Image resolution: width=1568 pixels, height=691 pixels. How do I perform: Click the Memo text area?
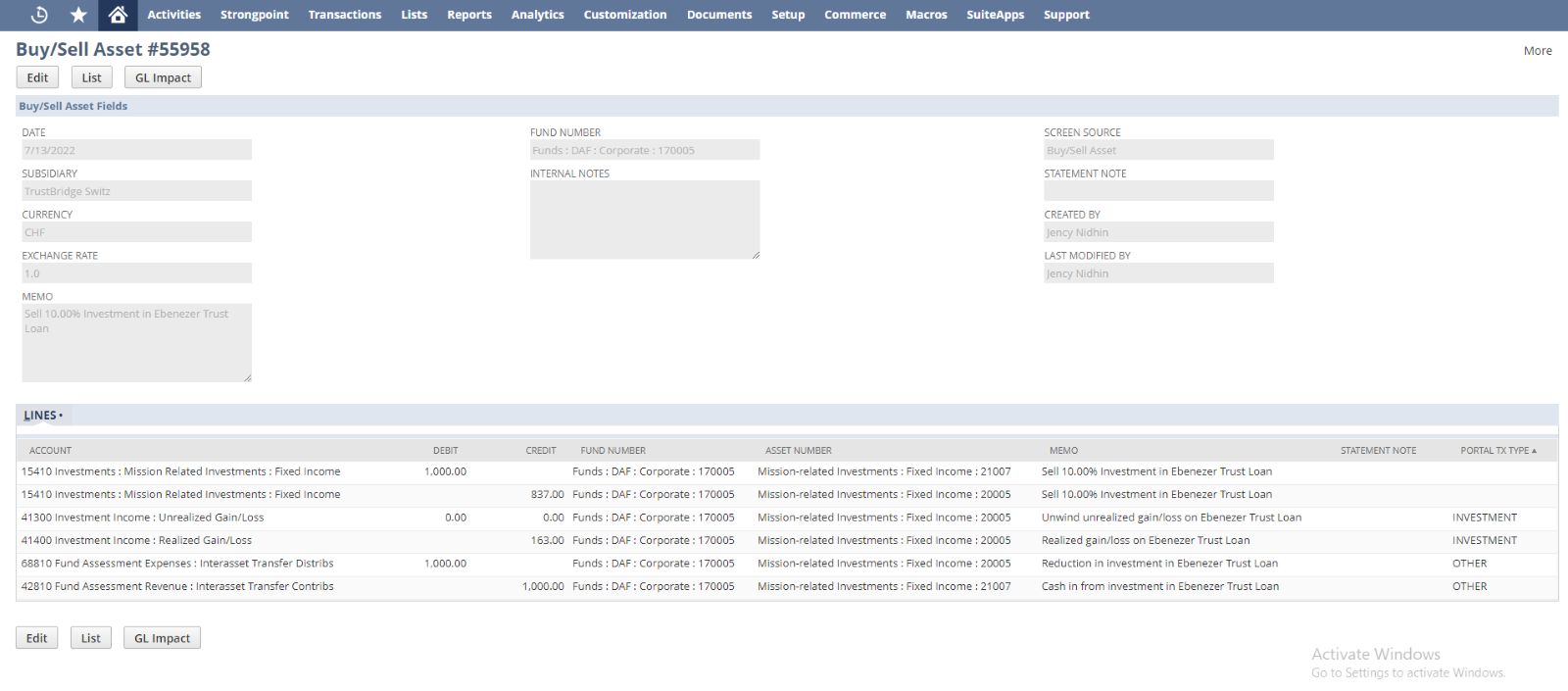click(x=136, y=342)
